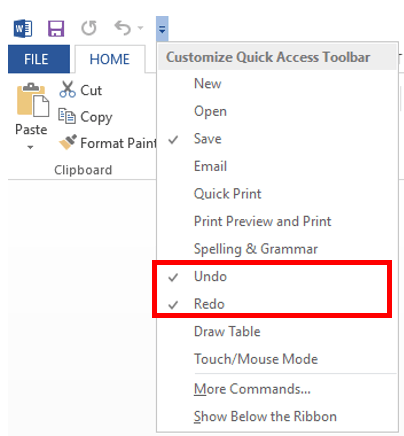Open the FILE tab
Viewport: 404px width, 436px height.
point(39,59)
